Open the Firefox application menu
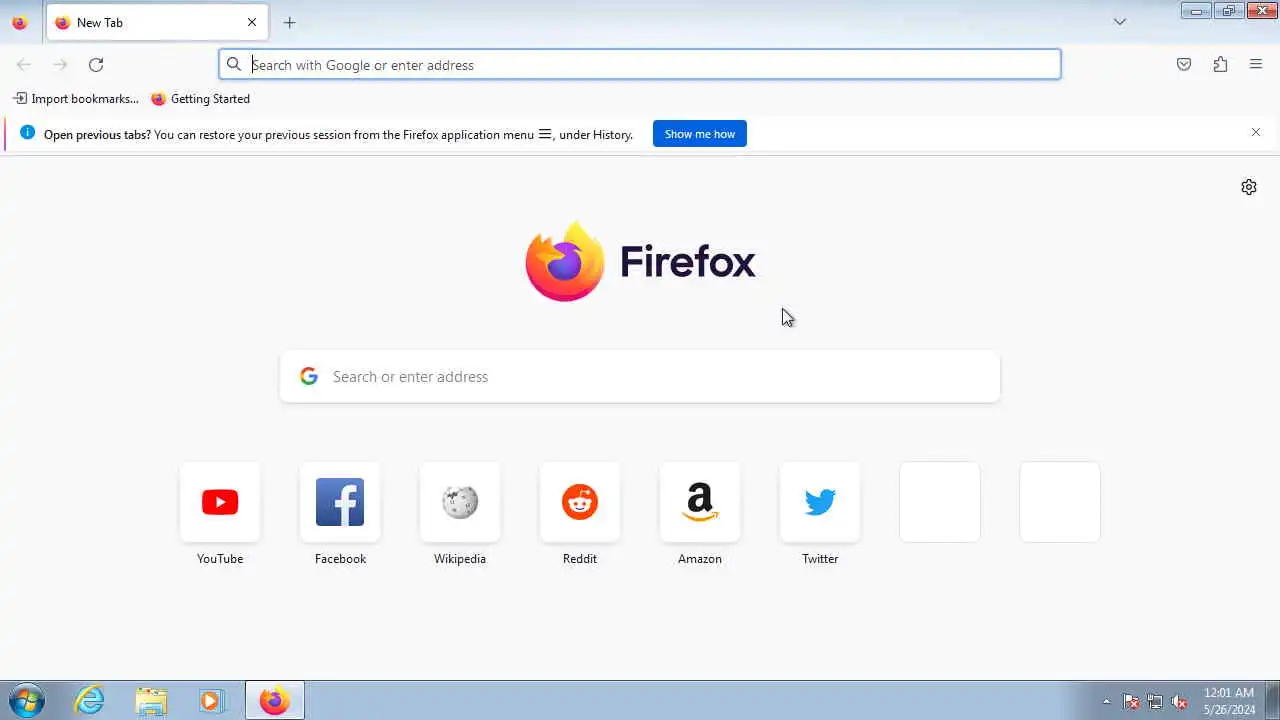 1256,65
